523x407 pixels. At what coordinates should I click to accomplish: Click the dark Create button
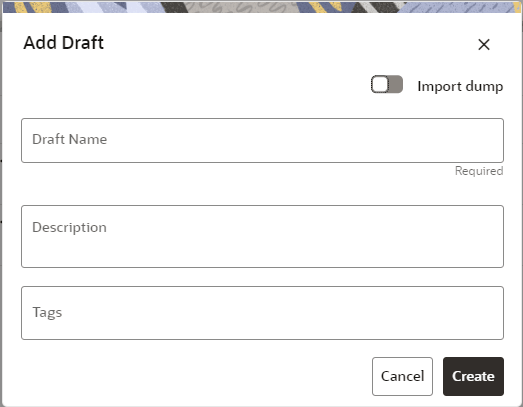[x=473, y=376]
